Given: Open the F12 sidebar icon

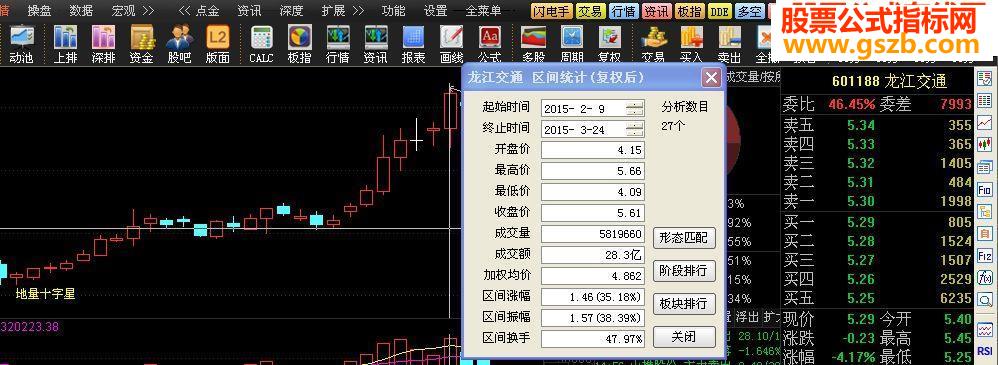Looking at the screenshot, I should pyautogui.click(x=984, y=256).
